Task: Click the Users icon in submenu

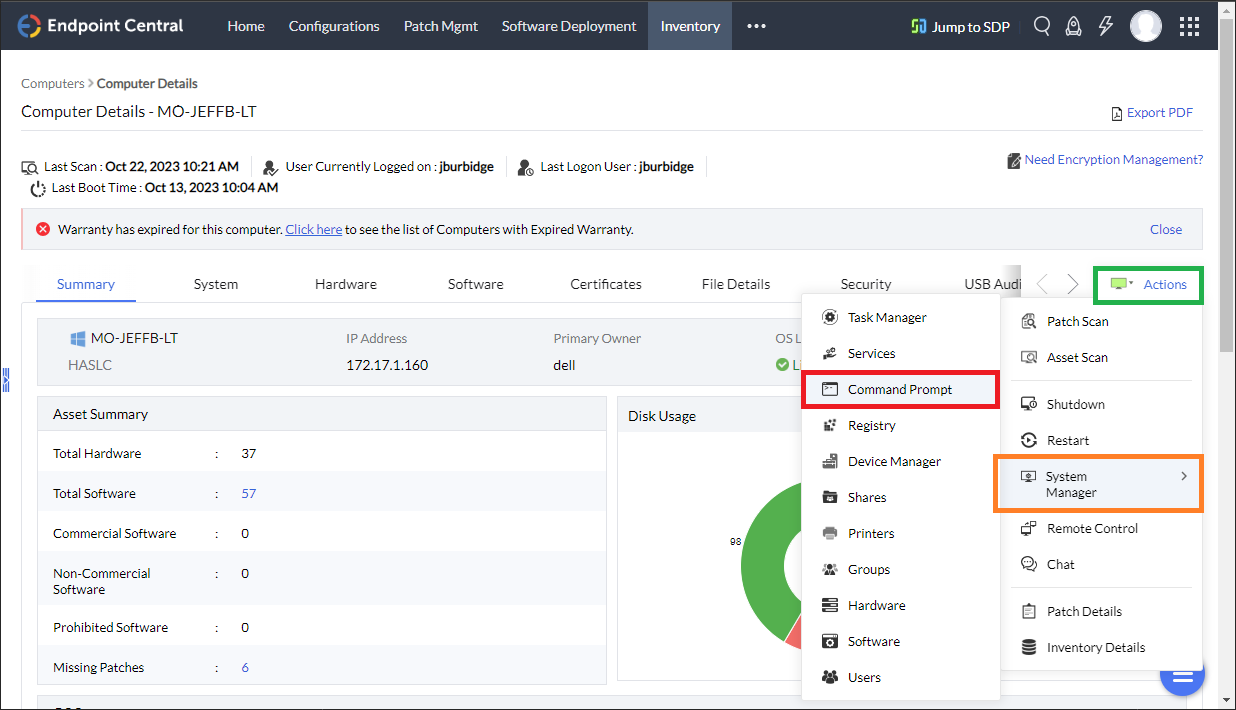Action: pos(829,677)
